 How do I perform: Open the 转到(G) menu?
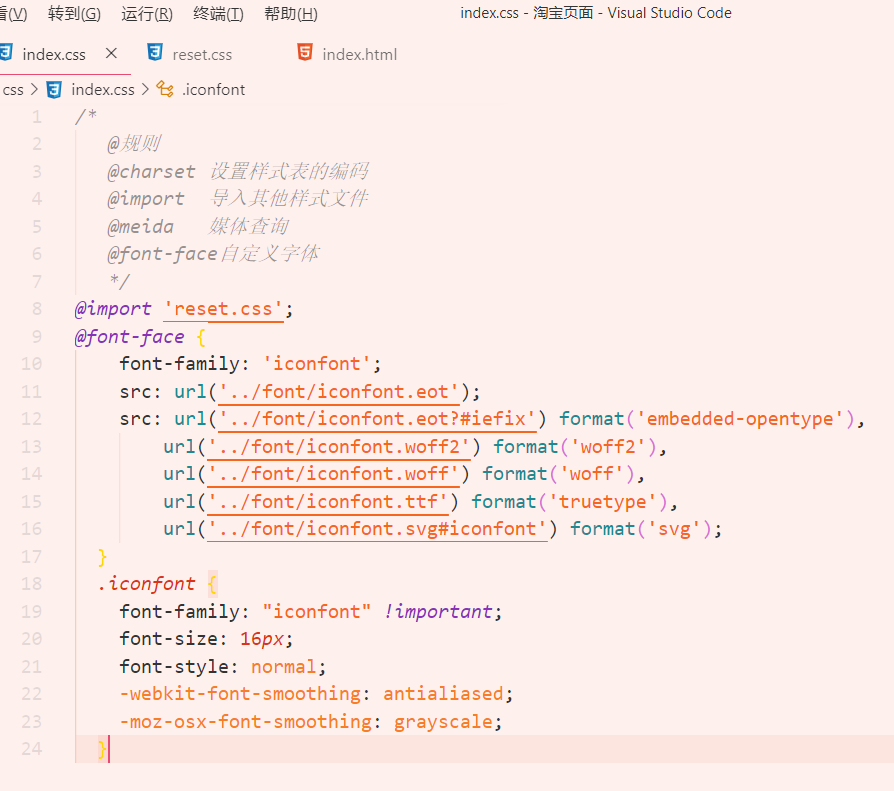point(74,14)
